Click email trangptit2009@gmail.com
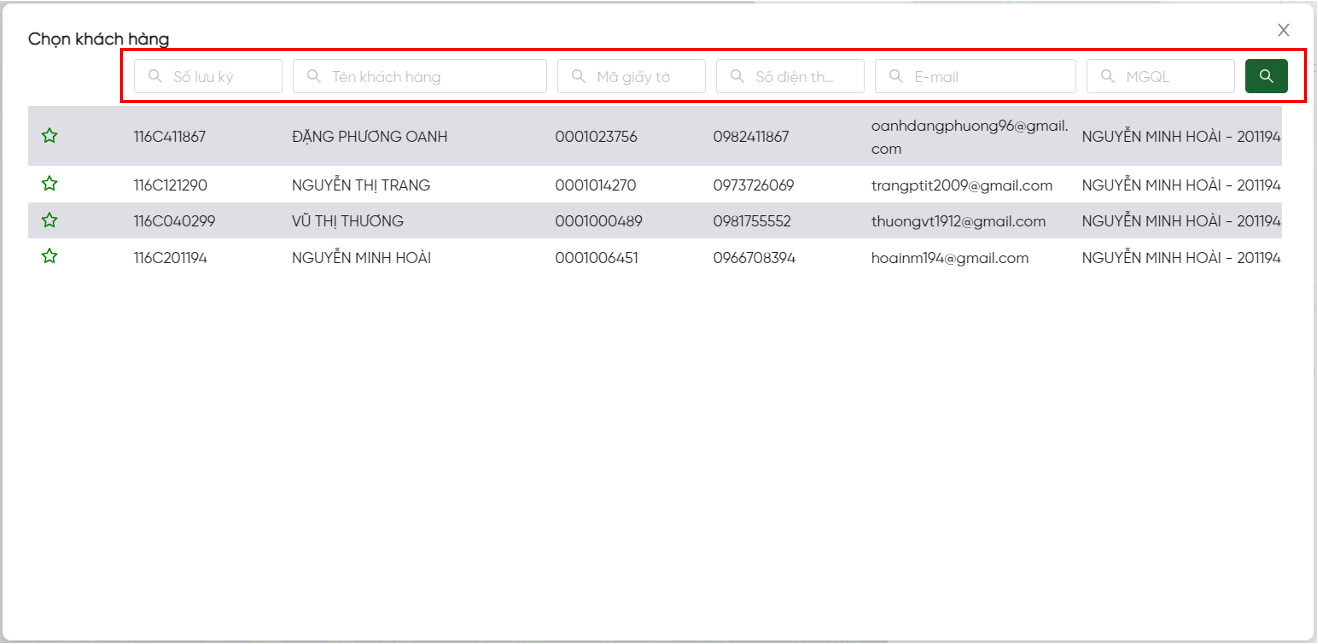This screenshot has height=644, width=1318. 961,185
